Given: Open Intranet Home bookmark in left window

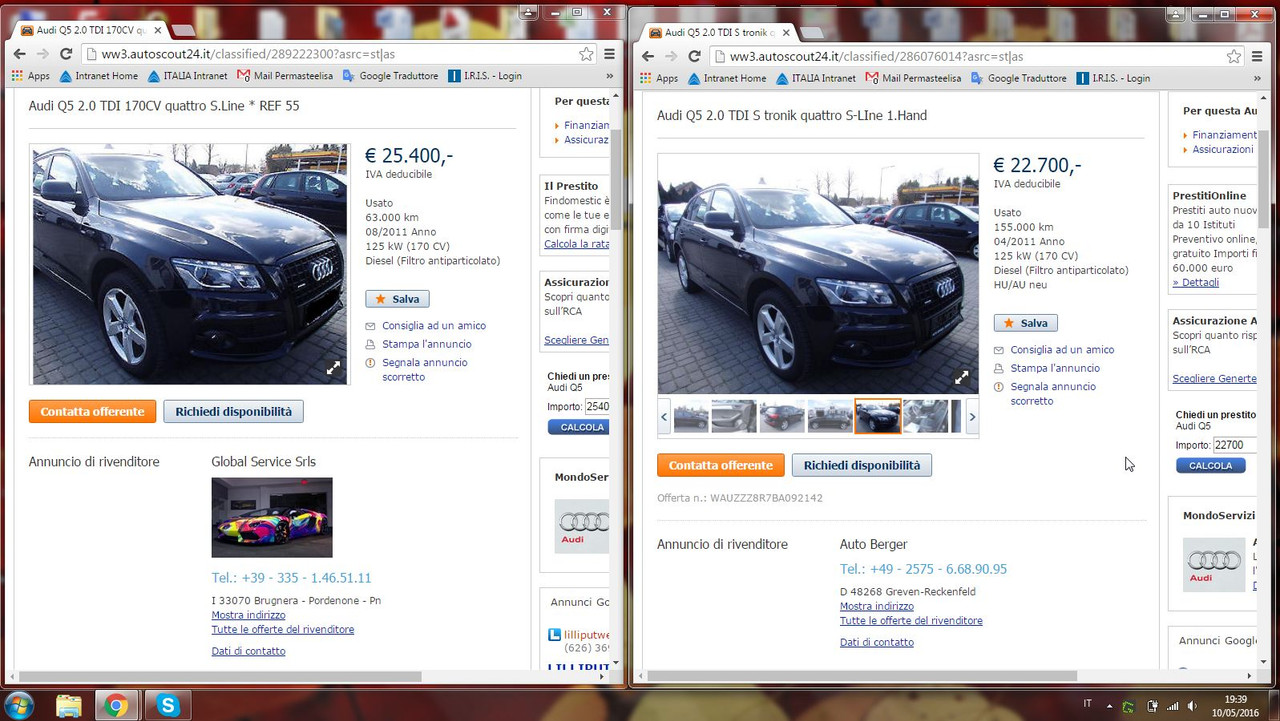Looking at the screenshot, I should click(x=99, y=76).
